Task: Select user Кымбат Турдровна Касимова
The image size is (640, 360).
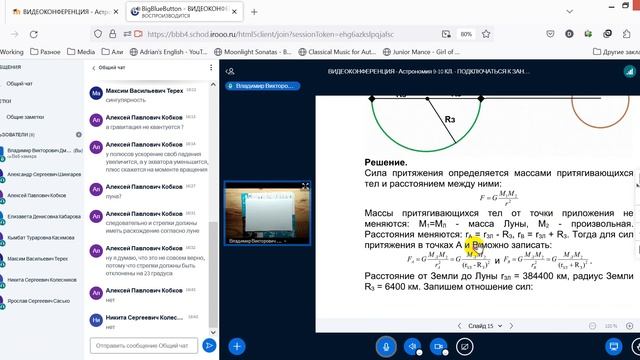Action: [x=42, y=238]
